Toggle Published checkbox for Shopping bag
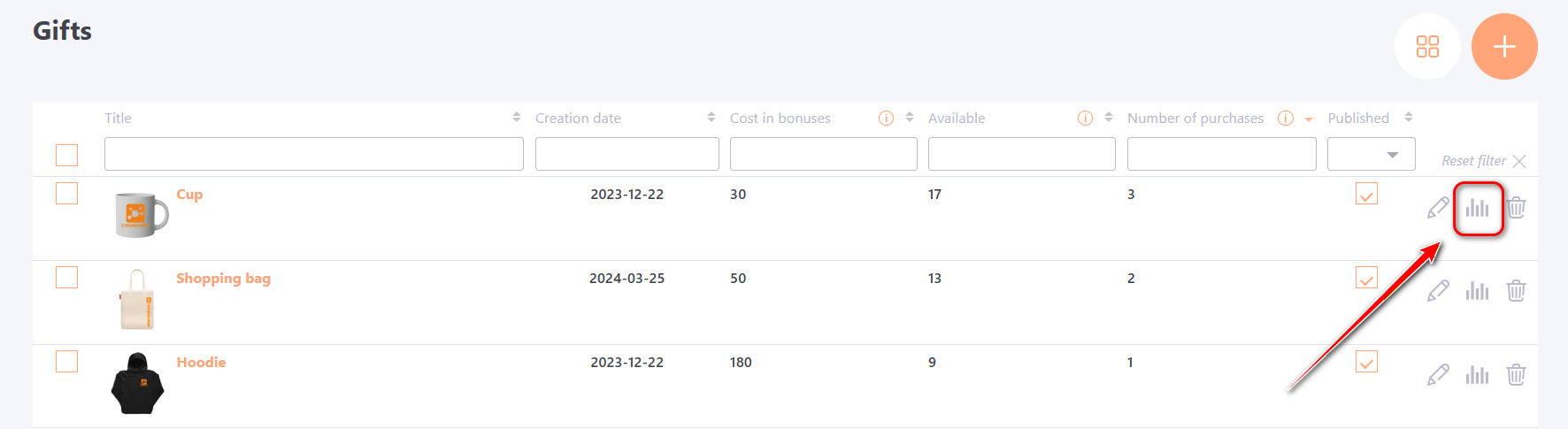Viewport: 1568px width, 429px height. pyautogui.click(x=1366, y=278)
